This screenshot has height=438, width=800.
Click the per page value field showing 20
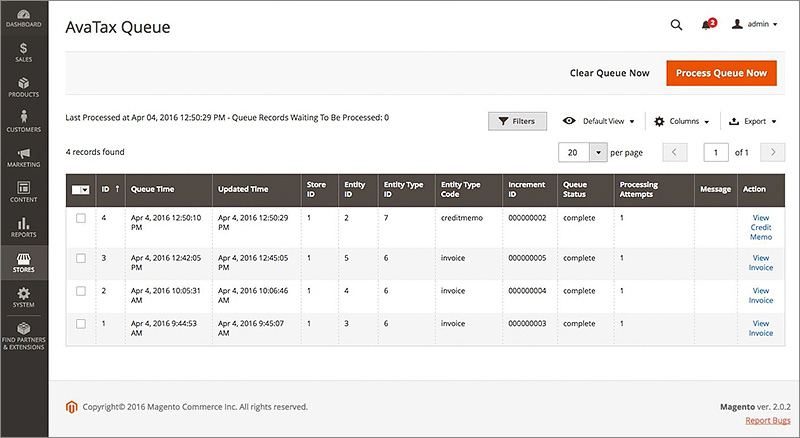tap(574, 152)
